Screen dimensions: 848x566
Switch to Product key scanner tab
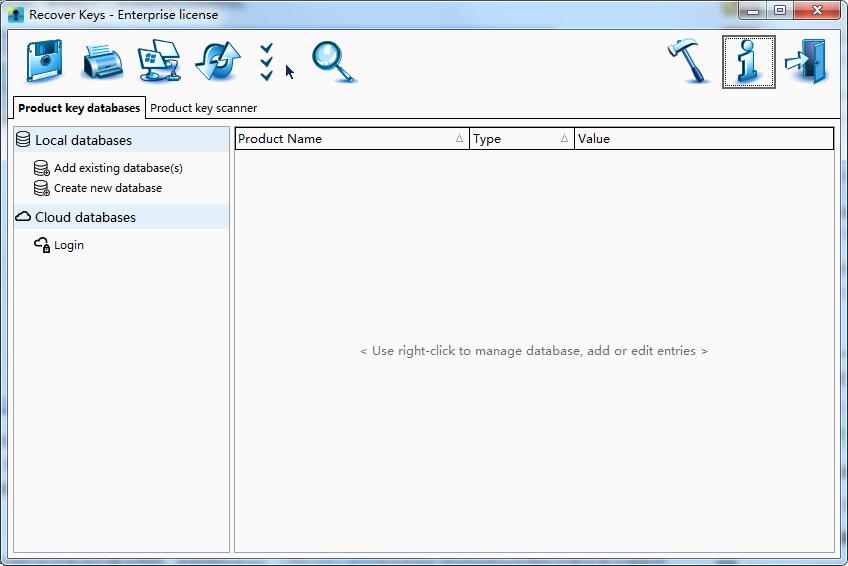(203, 108)
